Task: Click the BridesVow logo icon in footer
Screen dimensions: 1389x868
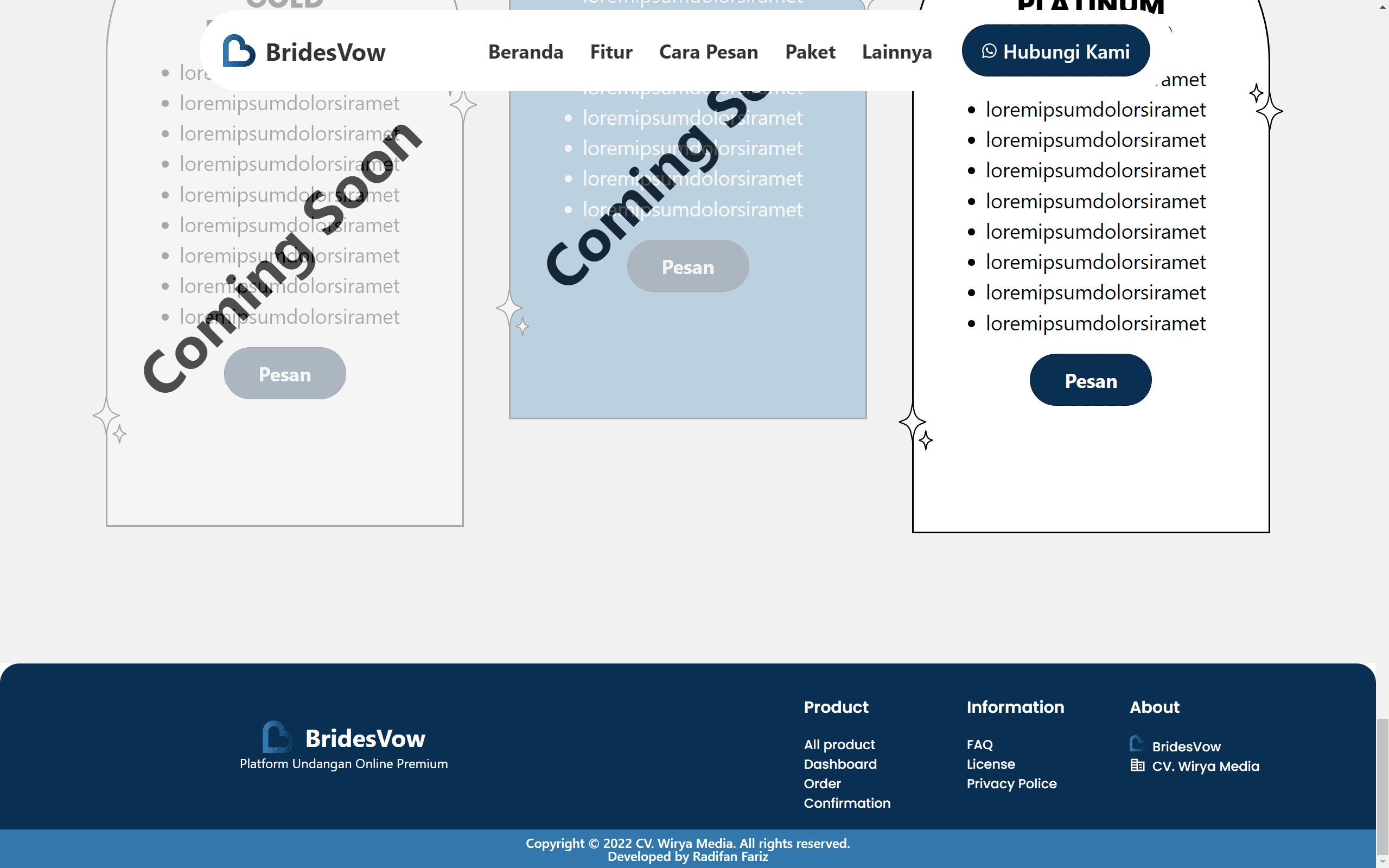Action: (x=277, y=737)
